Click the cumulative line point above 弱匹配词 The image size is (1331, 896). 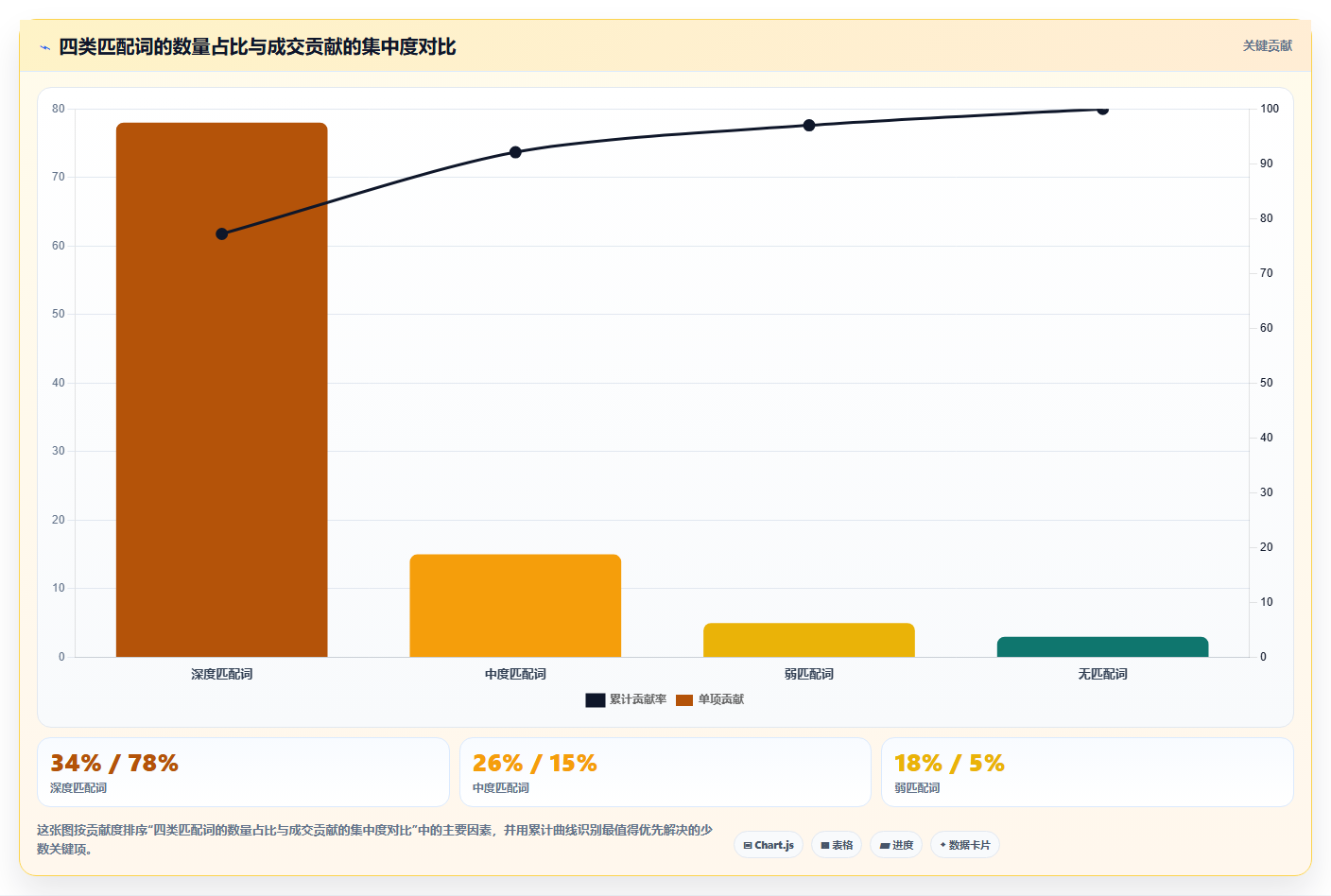pyautogui.click(x=809, y=126)
